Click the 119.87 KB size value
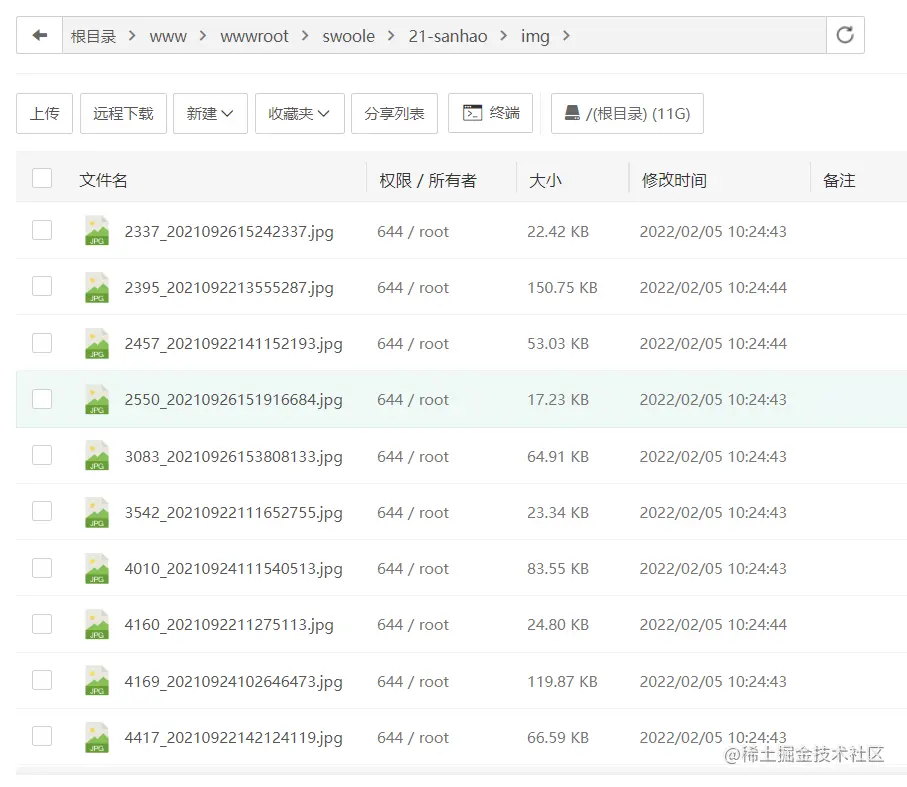Viewport: 907px width, 787px height. coord(562,682)
